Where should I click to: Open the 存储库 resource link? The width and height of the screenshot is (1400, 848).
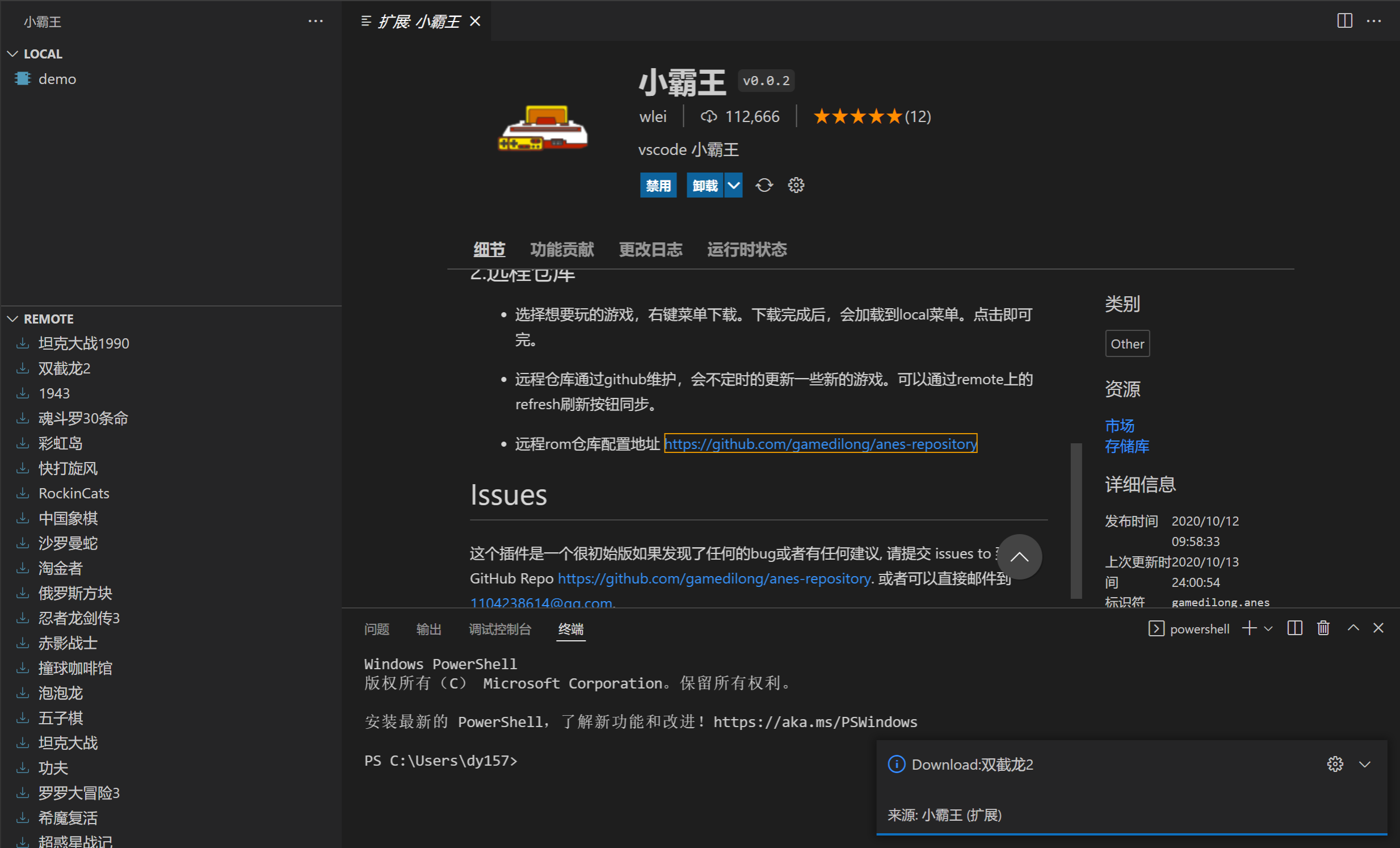(x=1126, y=446)
